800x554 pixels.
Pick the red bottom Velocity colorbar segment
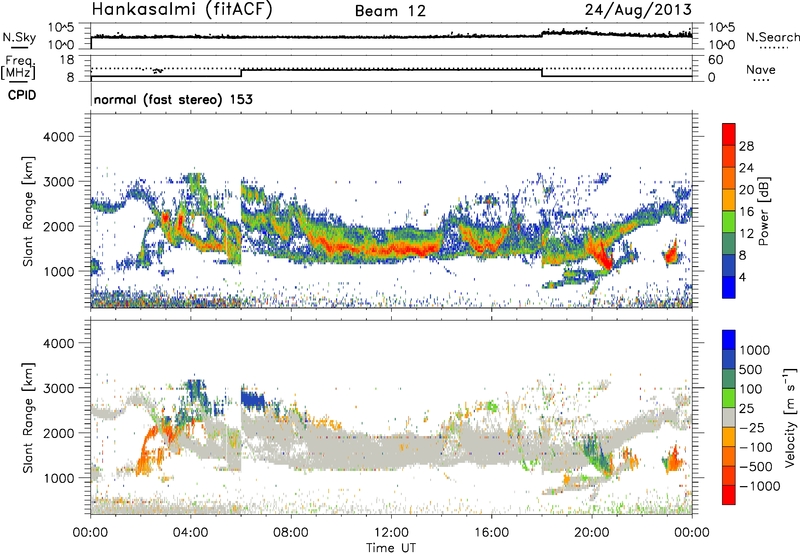coord(729,495)
